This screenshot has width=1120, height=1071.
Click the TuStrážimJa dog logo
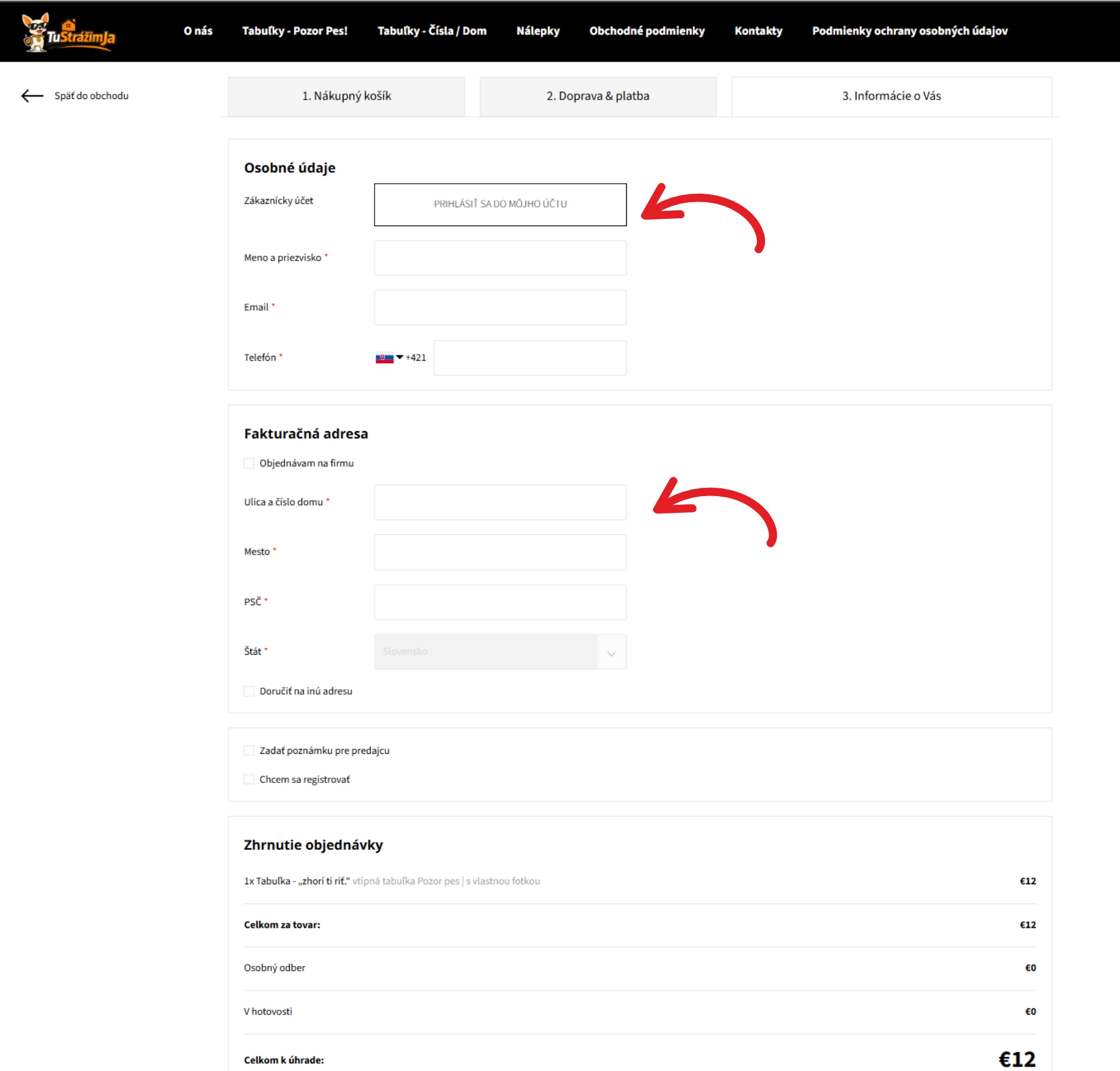click(x=68, y=32)
